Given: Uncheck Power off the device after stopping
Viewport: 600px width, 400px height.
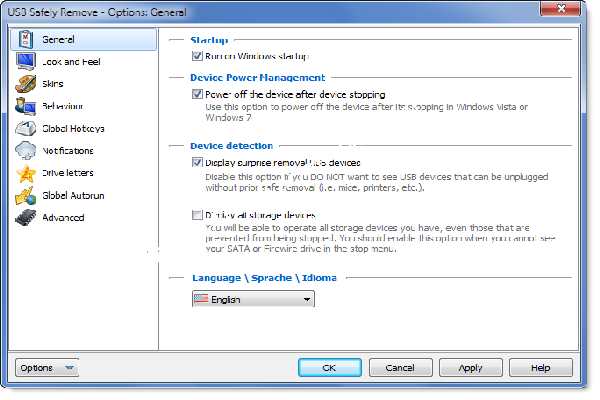Looking at the screenshot, I should [x=197, y=94].
